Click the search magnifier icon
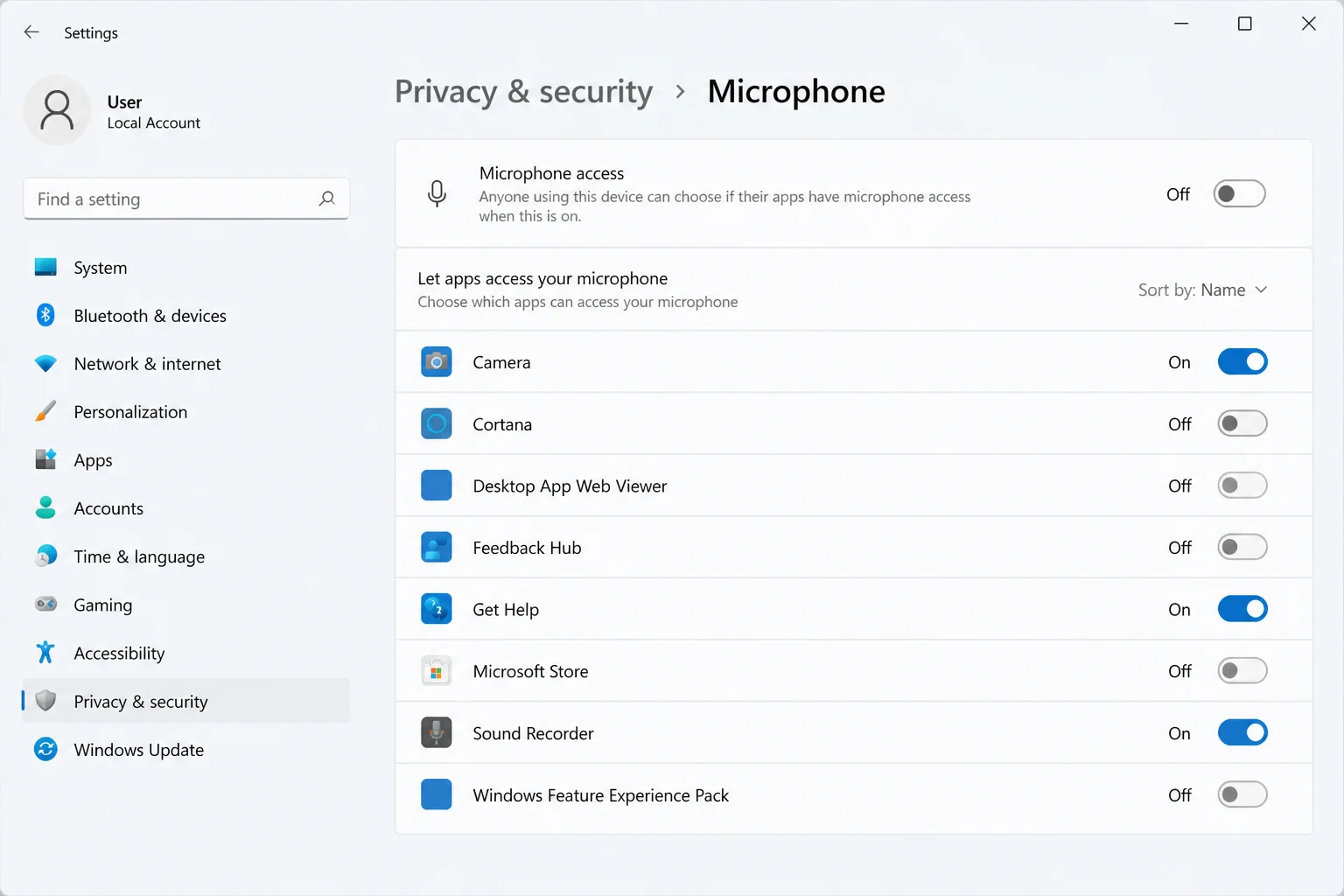Screen dimensions: 1344x896 (x=326, y=199)
